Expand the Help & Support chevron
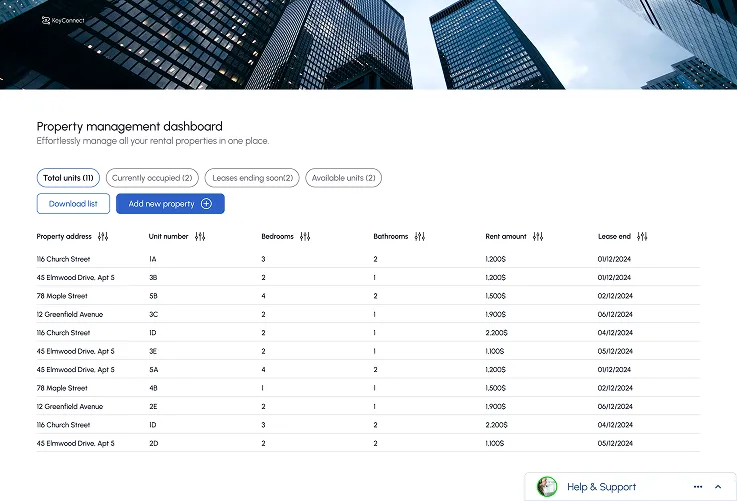The height and width of the screenshot is (501, 737). coord(718,487)
